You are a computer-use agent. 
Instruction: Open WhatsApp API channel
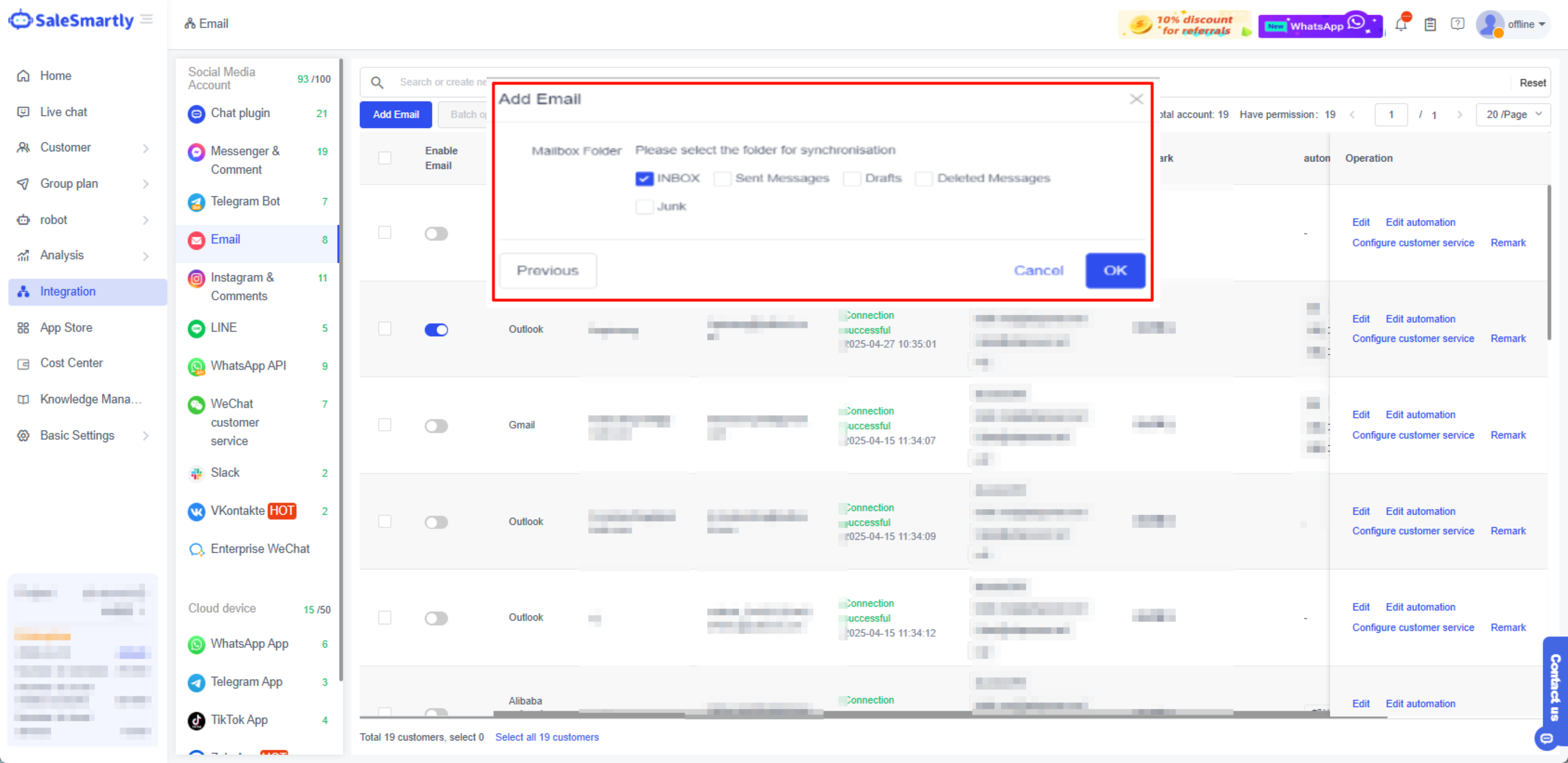(248, 366)
